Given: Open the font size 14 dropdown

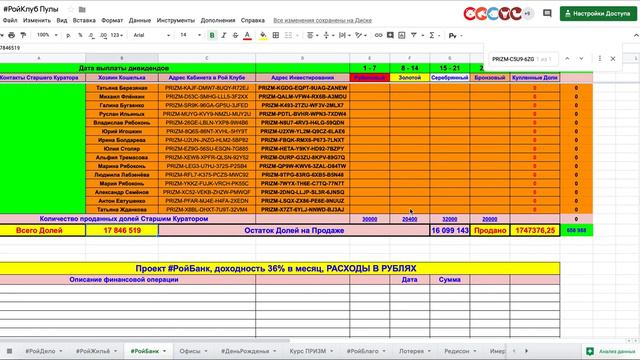Looking at the screenshot, I should click(x=191, y=36).
